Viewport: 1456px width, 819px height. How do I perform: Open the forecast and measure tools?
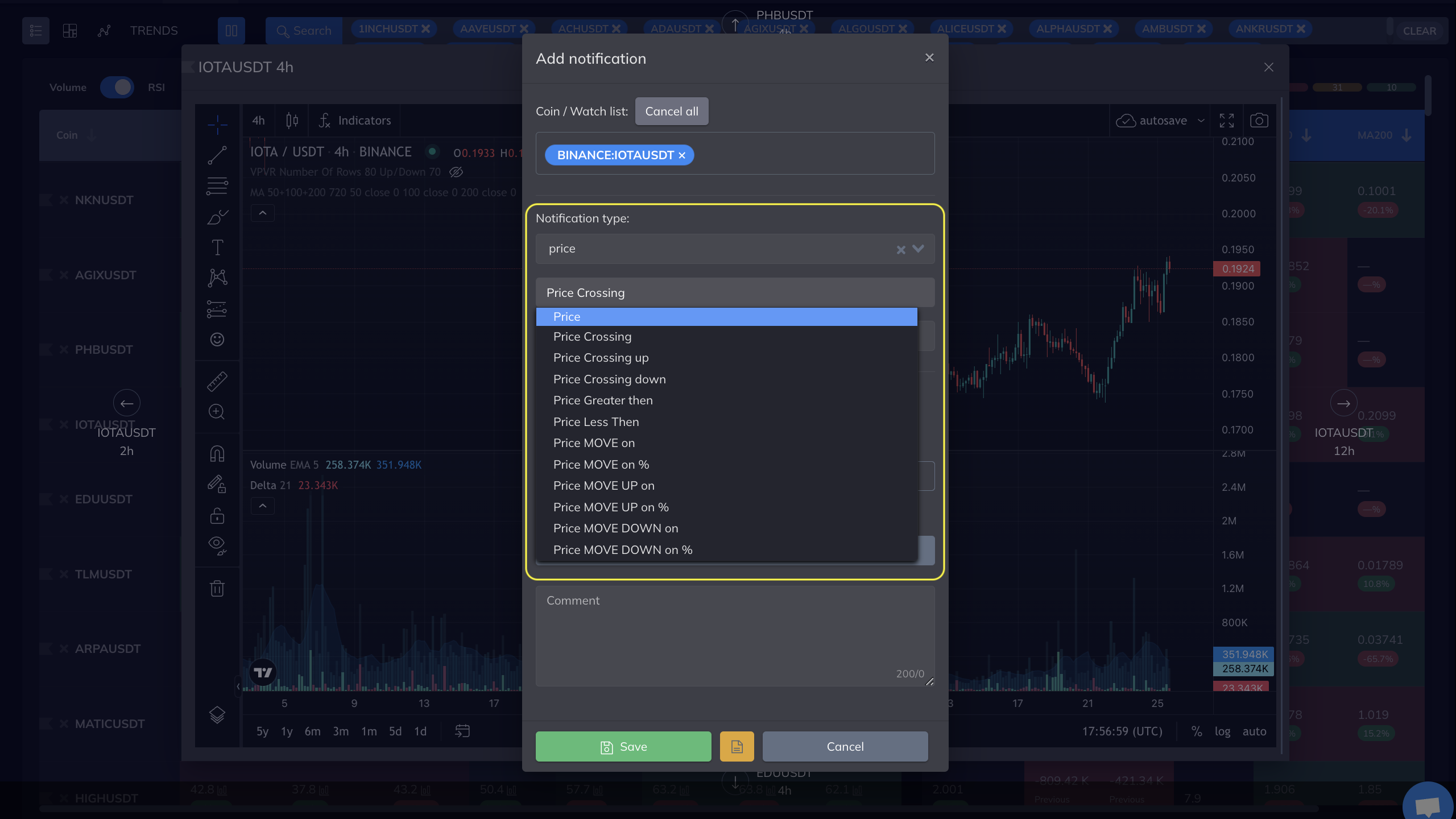(x=217, y=309)
